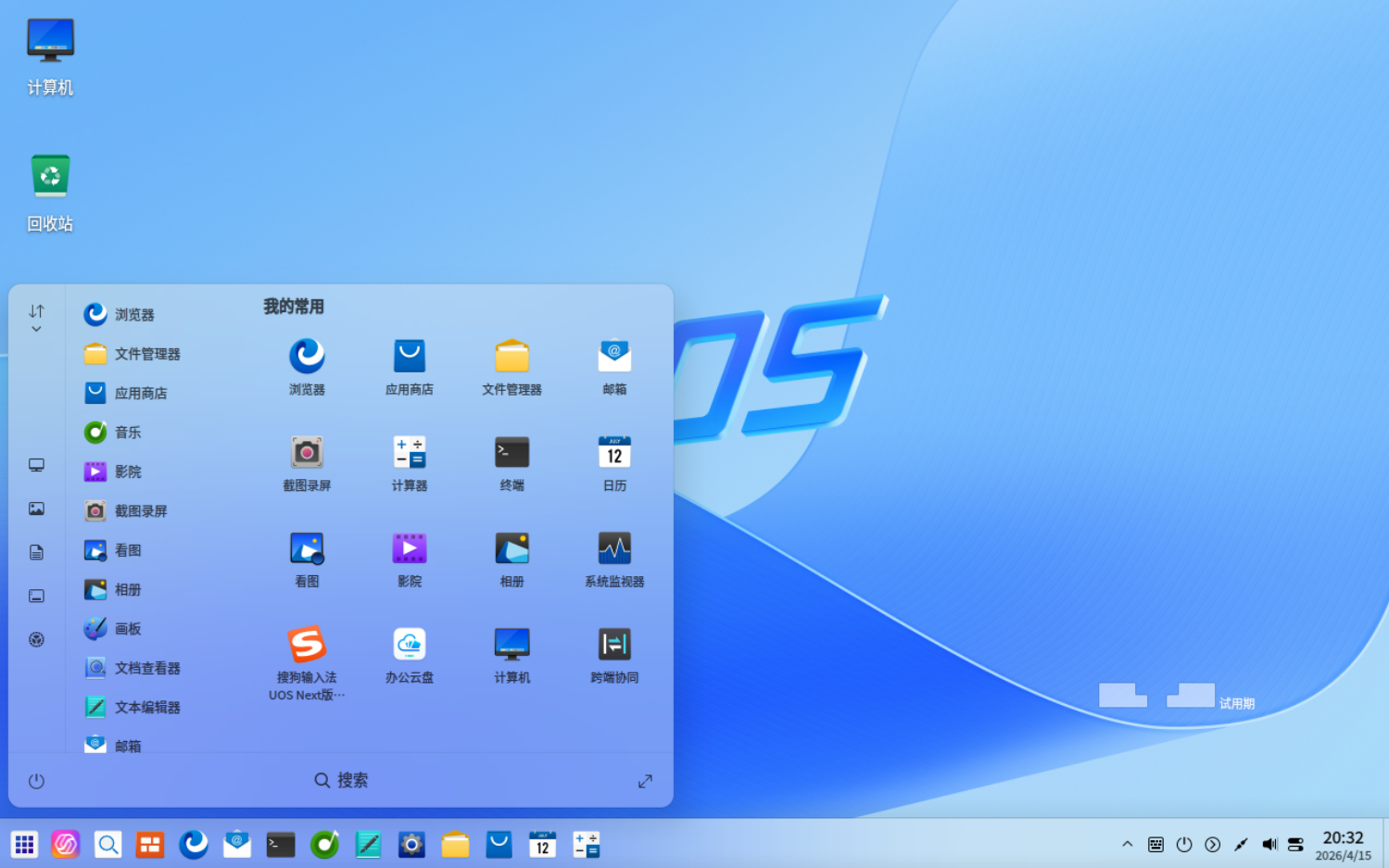Click the volume icon in the tray
1389x868 pixels.
1269,844
